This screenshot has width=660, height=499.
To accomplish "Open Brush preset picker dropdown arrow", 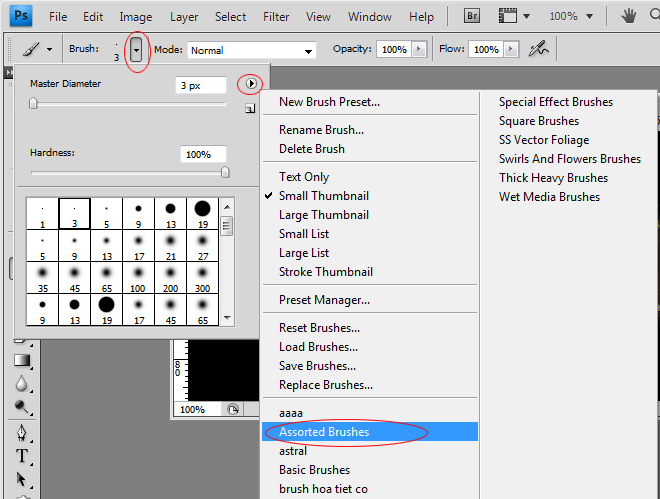I will pos(136,50).
